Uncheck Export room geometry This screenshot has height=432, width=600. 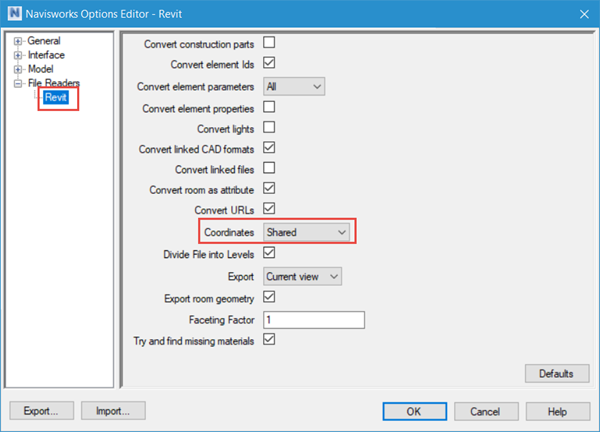coord(269,297)
